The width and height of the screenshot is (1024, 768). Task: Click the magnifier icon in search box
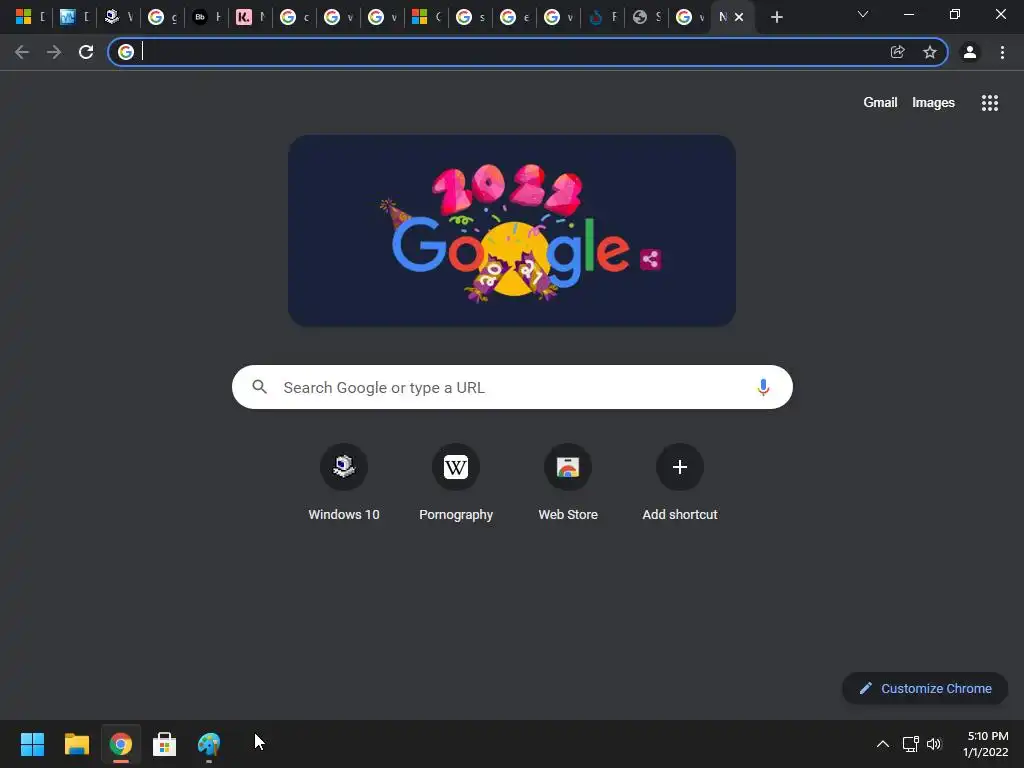[x=259, y=387]
